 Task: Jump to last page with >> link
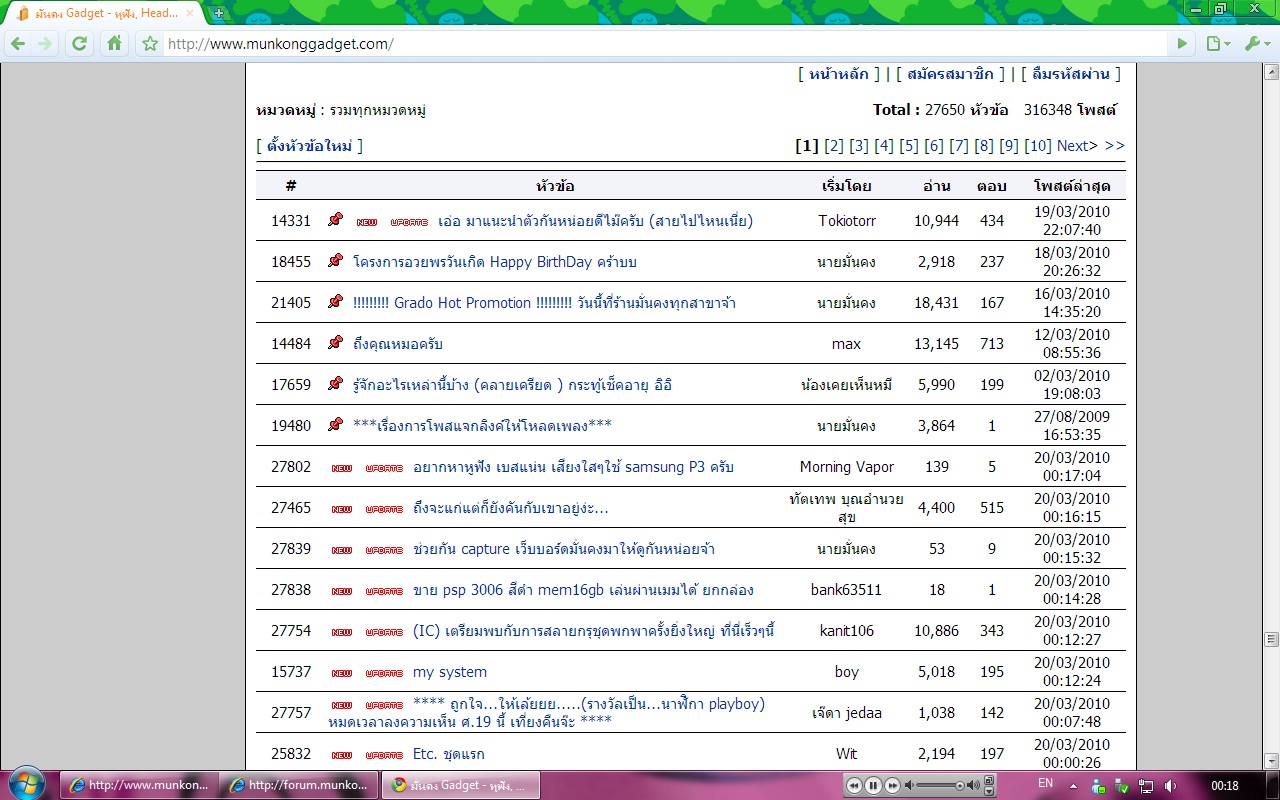1114,146
